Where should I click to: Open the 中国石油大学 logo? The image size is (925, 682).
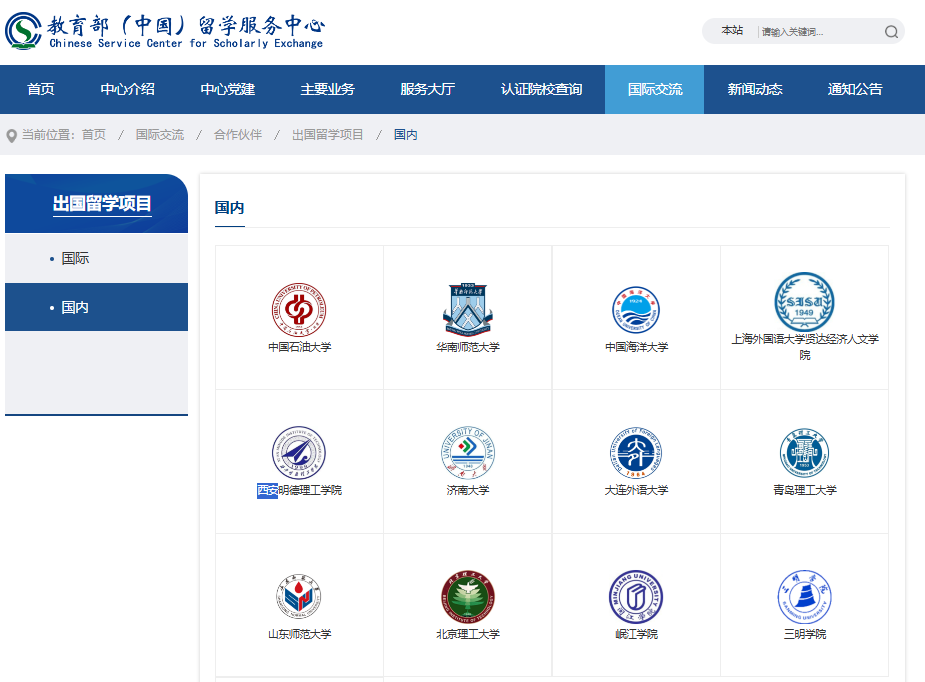[x=299, y=310]
